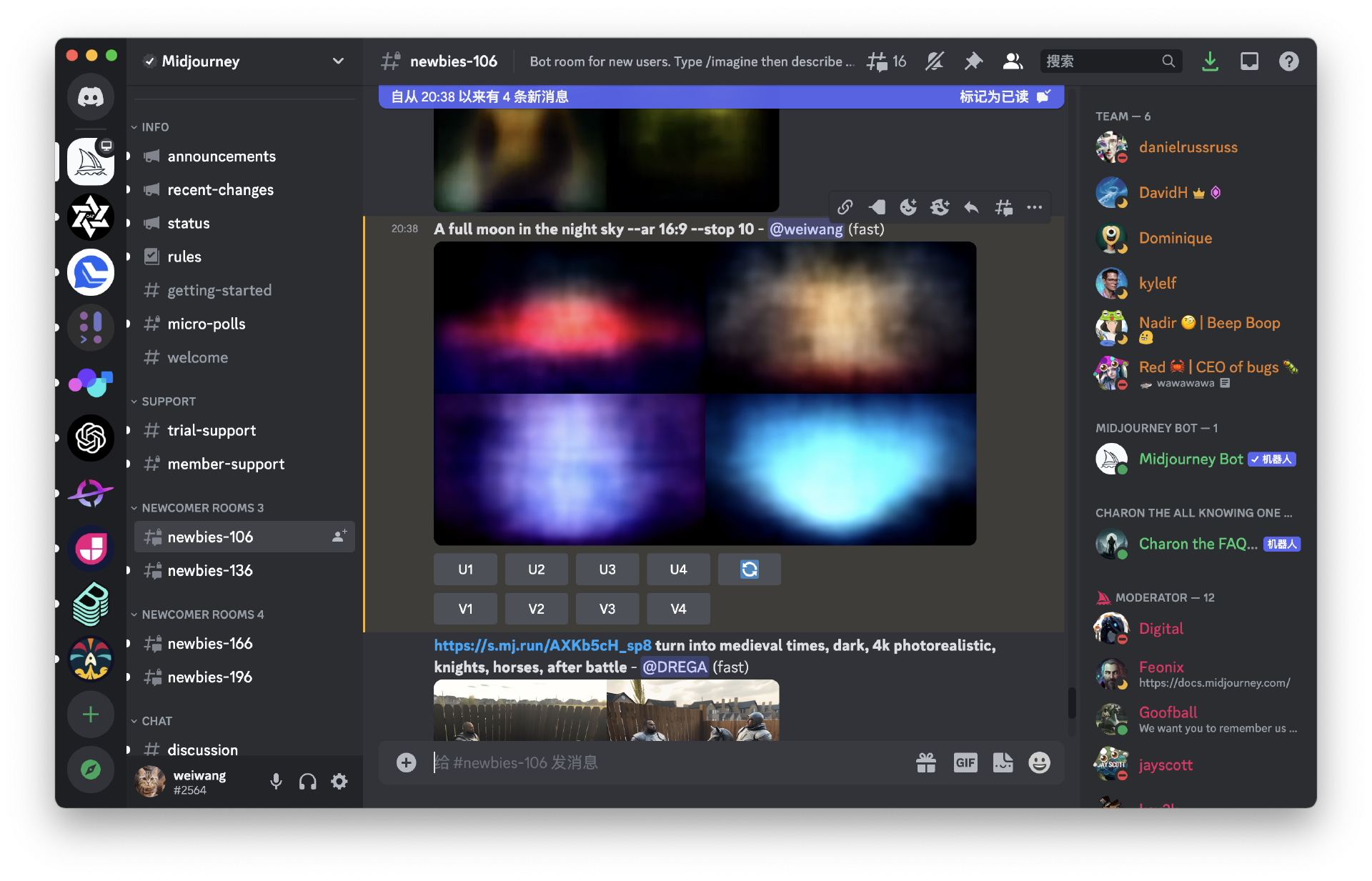Click the gift icon in the message bar

click(926, 762)
